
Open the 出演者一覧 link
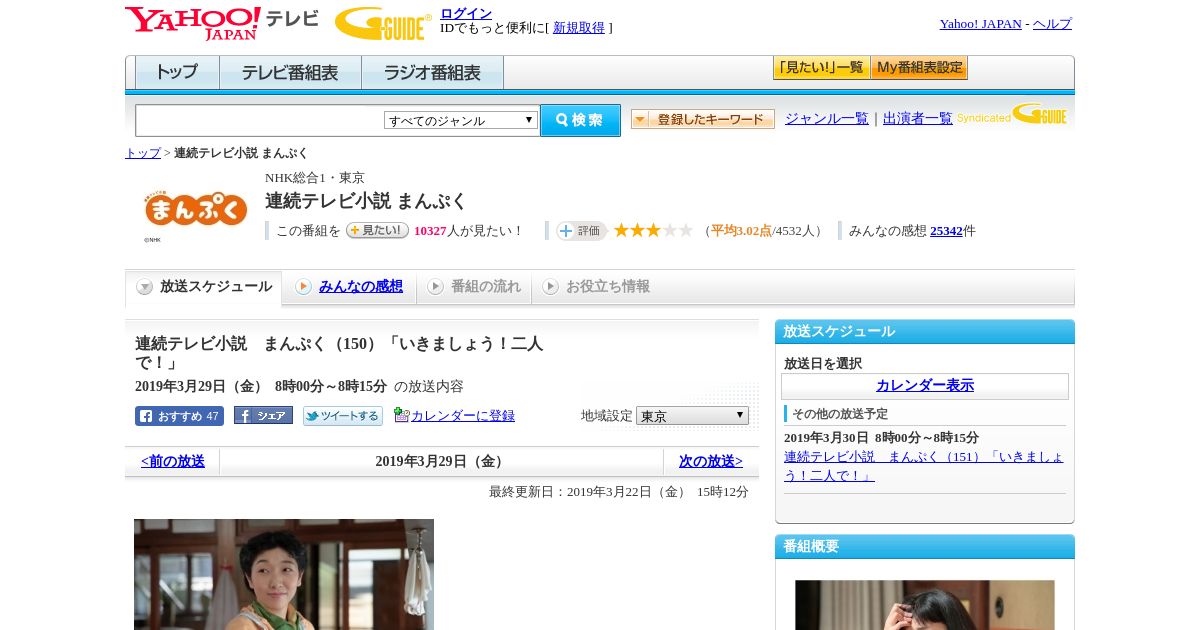pyautogui.click(x=918, y=118)
